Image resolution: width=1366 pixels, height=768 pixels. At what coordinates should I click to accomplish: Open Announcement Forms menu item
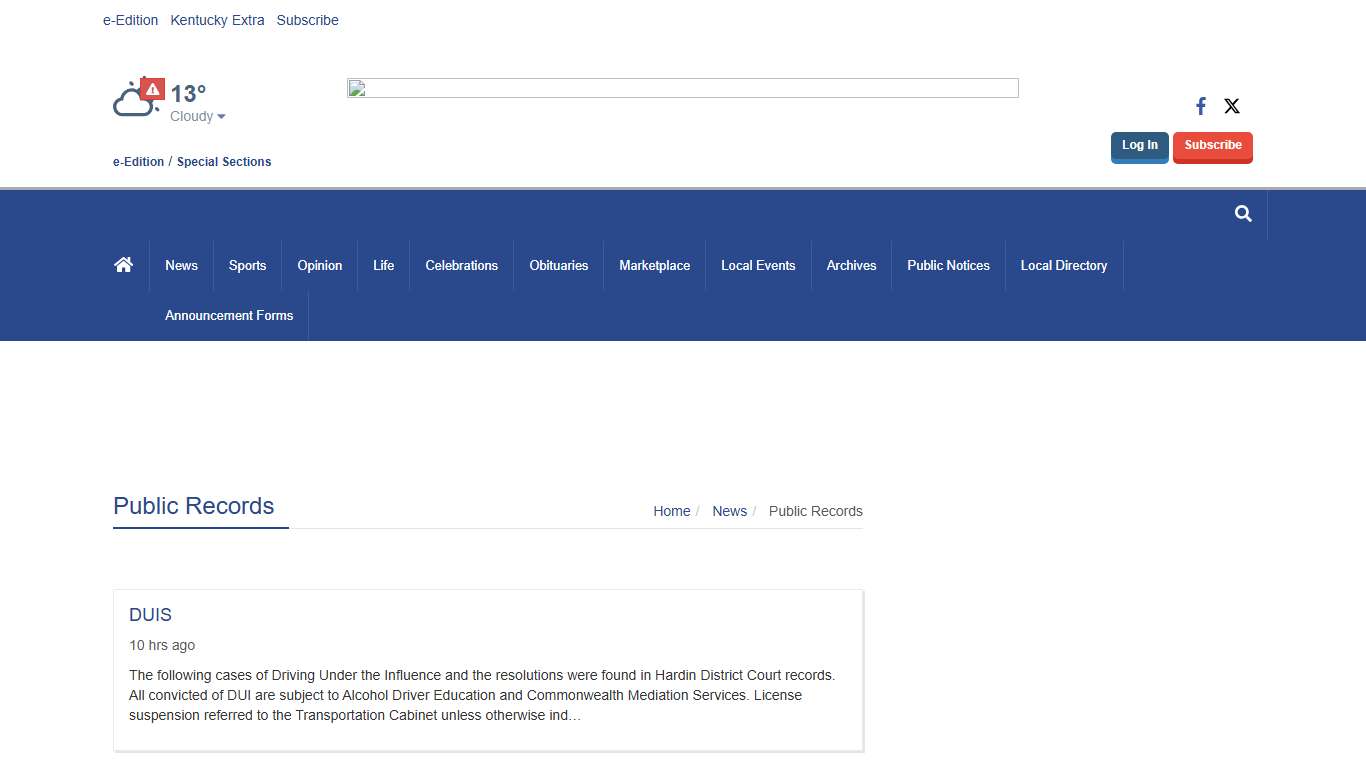click(x=229, y=316)
